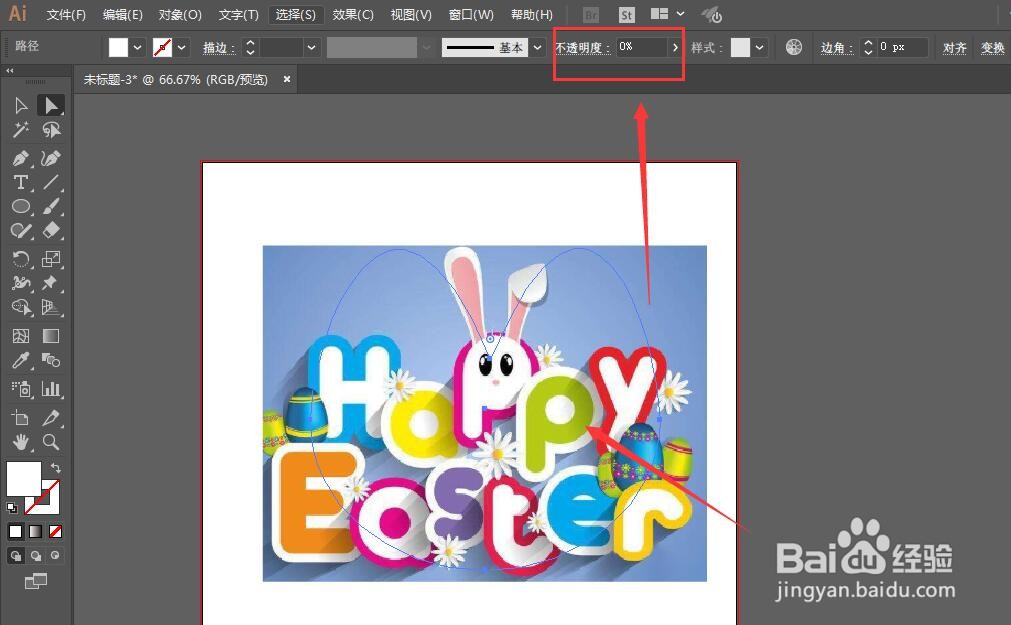This screenshot has width=1011, height=625.
Task: Open the 文件(F) menu
Action: 66,14
